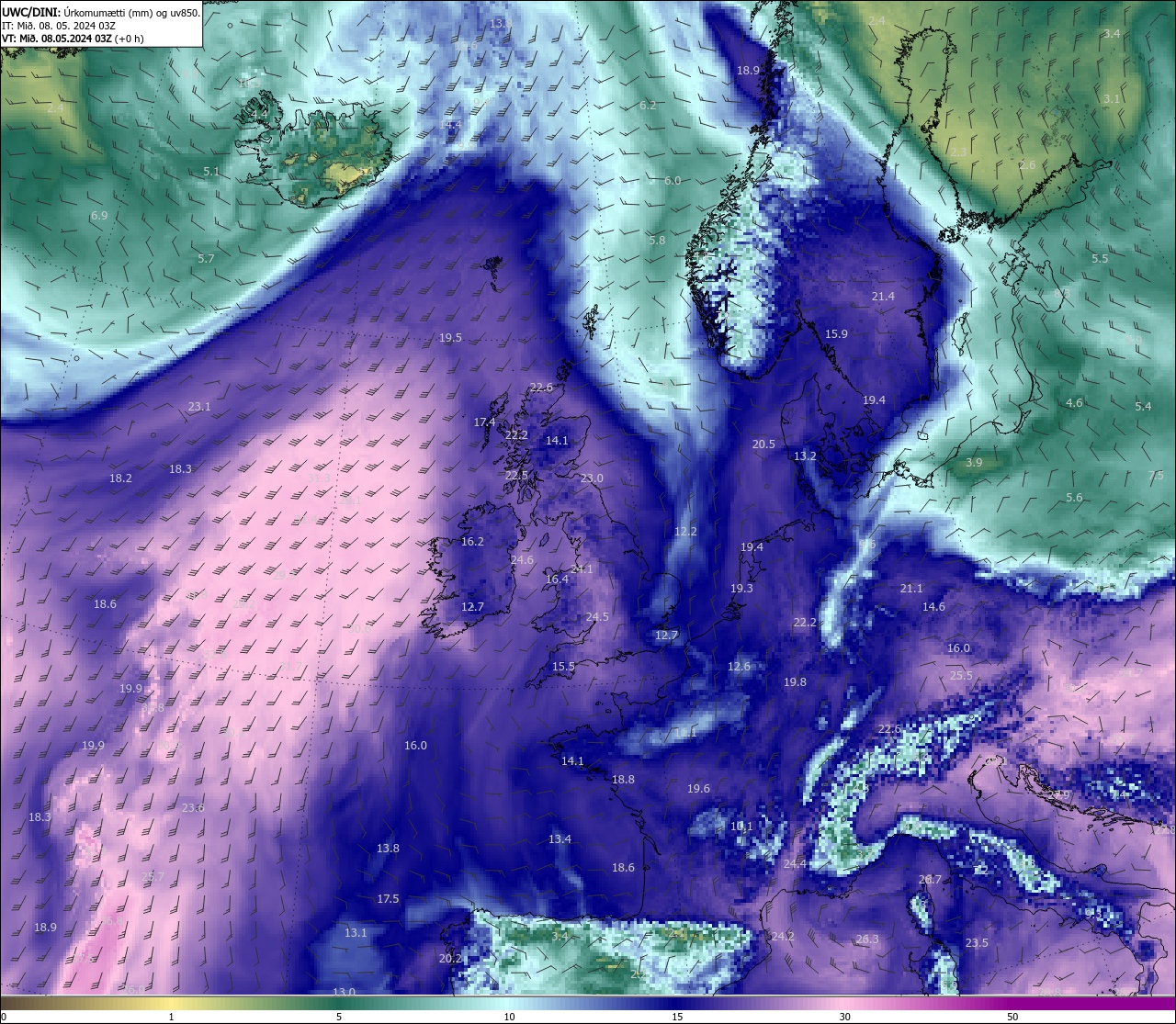Click the 12.6 value over Belgium
1176x1024 pixels.
pyautogui.click(x=739, y=667)
